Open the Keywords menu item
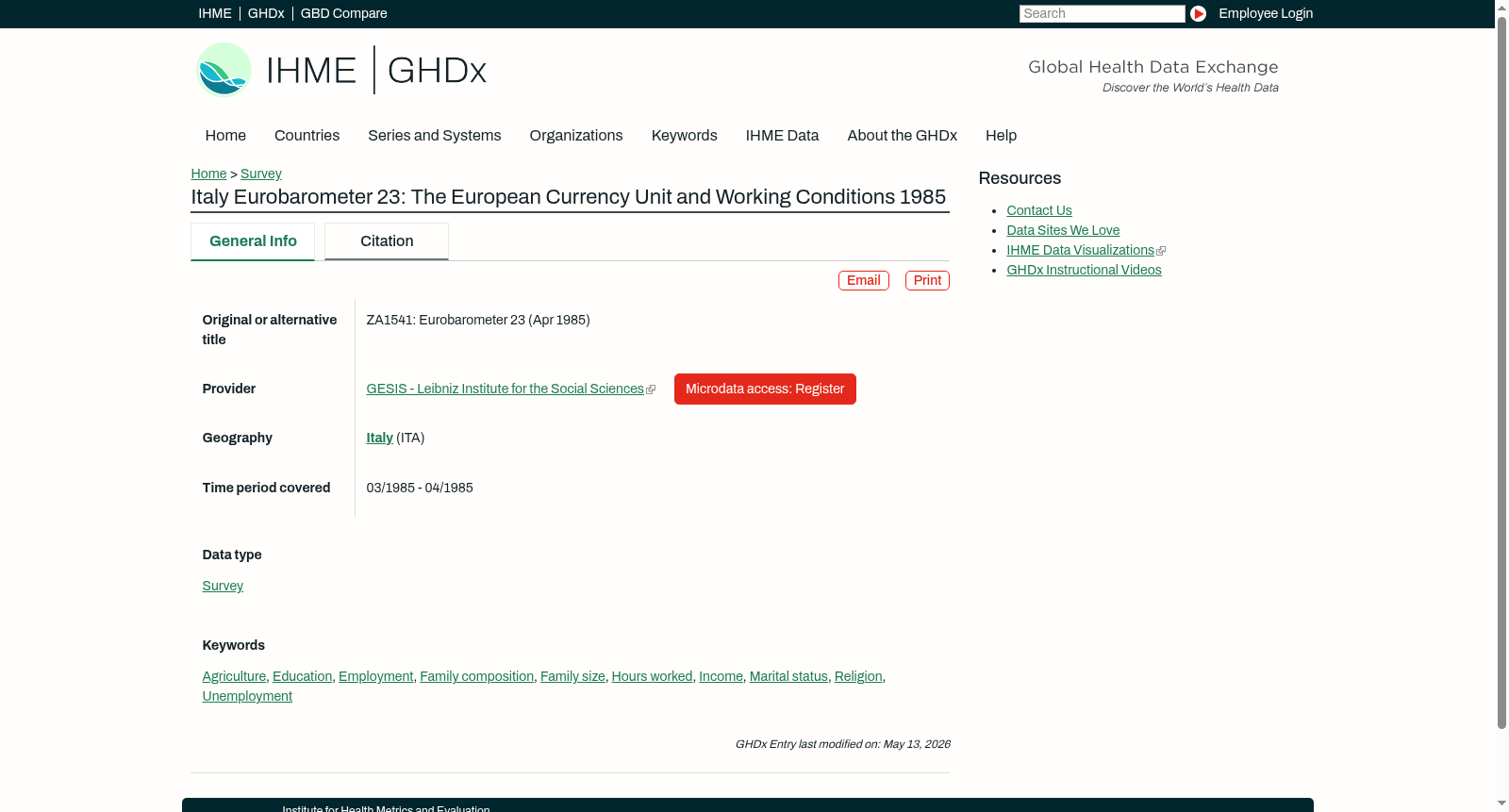Image resolution: width=1509 pixels, height=812 pixels. pyautogui.click(x=684, y=136)
